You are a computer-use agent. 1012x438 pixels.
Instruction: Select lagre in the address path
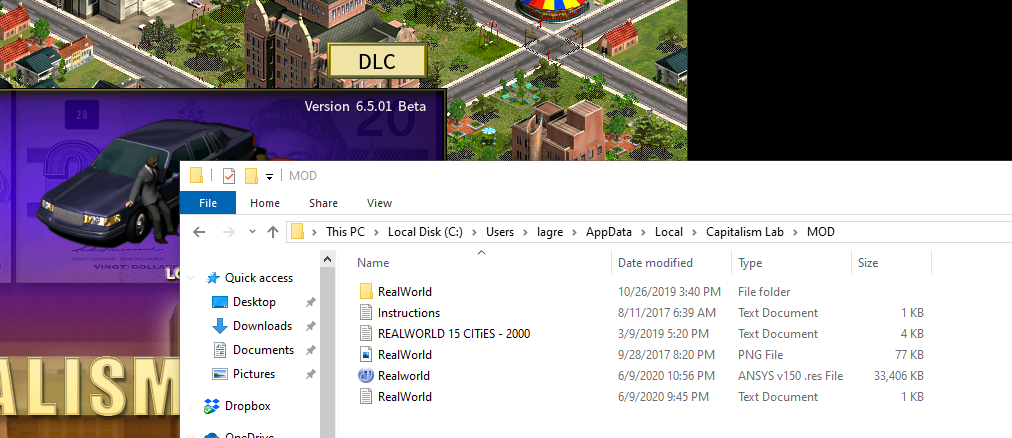click(551, 232)
